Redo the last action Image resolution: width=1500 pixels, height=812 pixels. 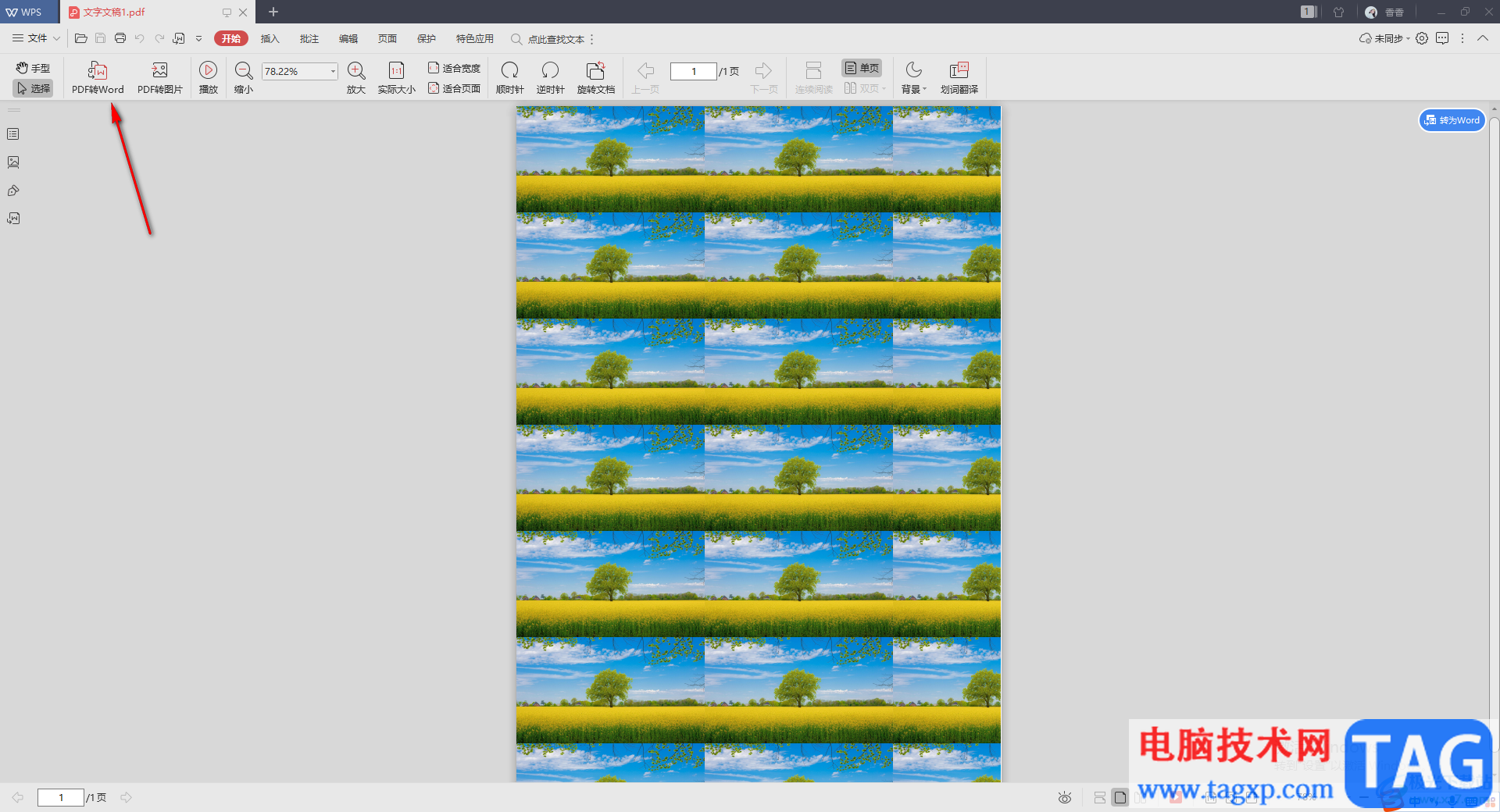pyautogui.click(x=159, y=38)
